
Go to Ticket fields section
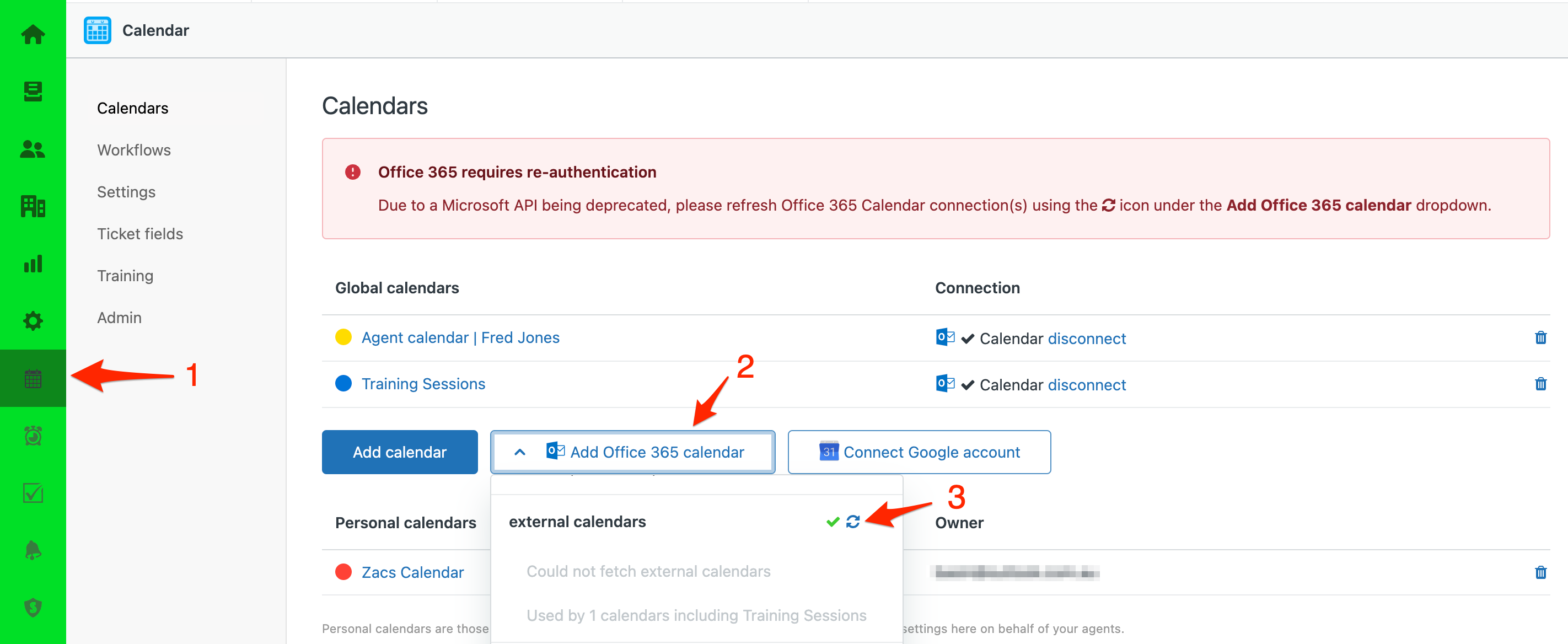(x=139, y=234)
